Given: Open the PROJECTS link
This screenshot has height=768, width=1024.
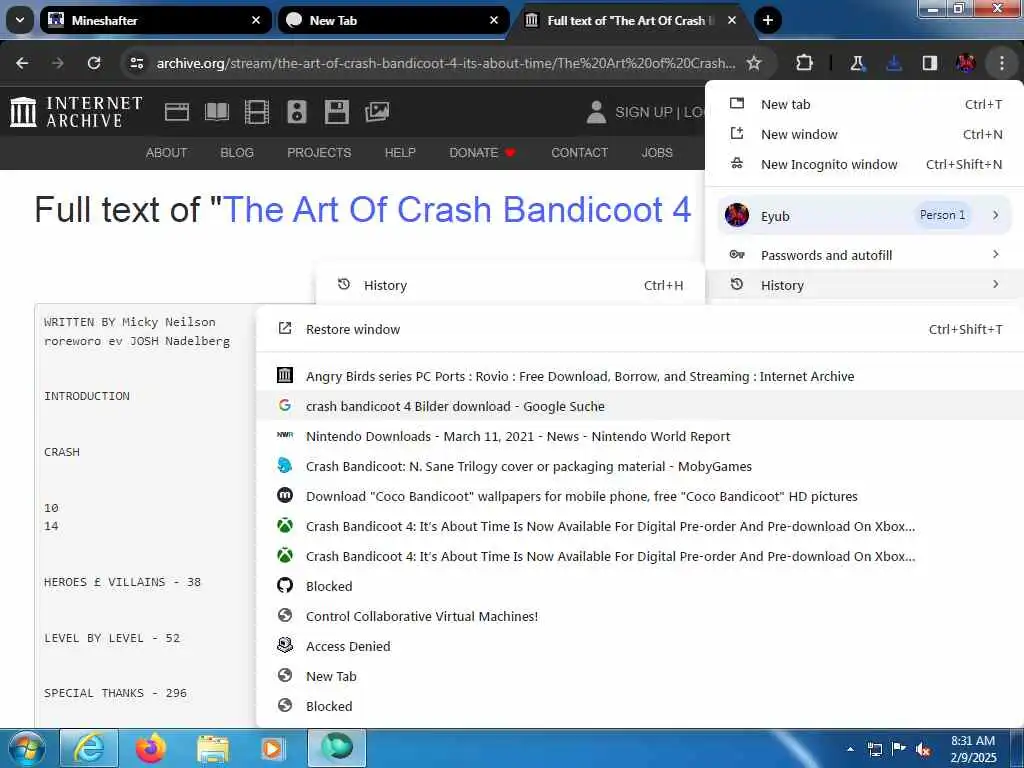Looking at the screenshot, I should pyautogui.click(x=319, y=153).
